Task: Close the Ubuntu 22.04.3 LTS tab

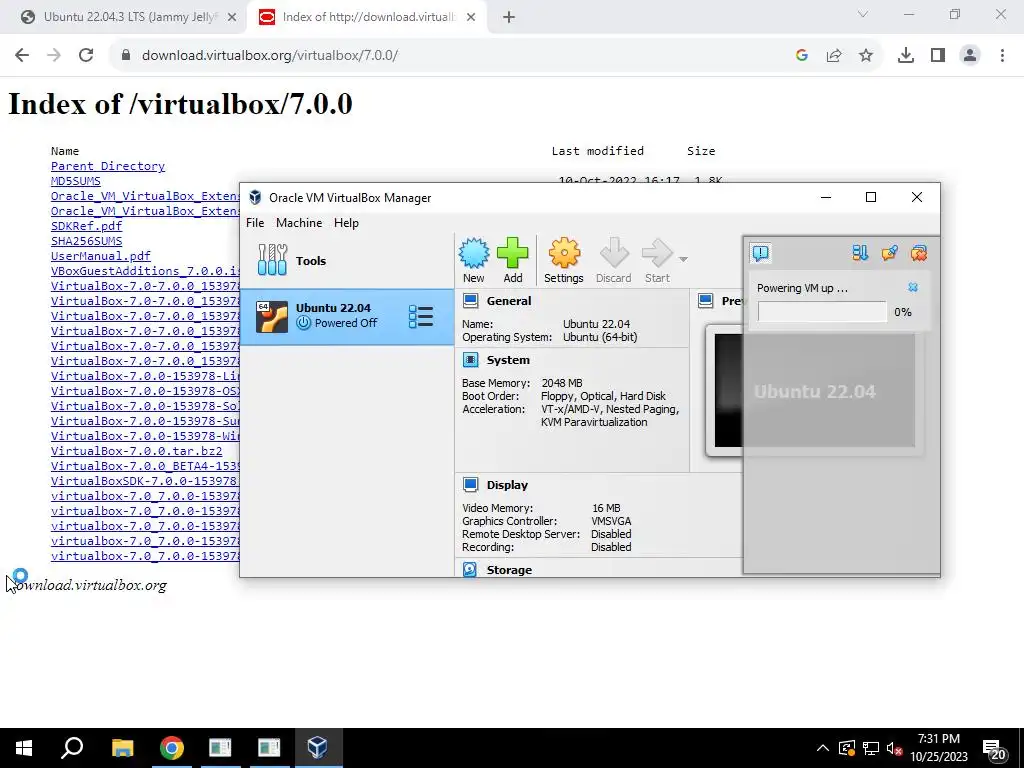Action: click(x=232, y=18)
